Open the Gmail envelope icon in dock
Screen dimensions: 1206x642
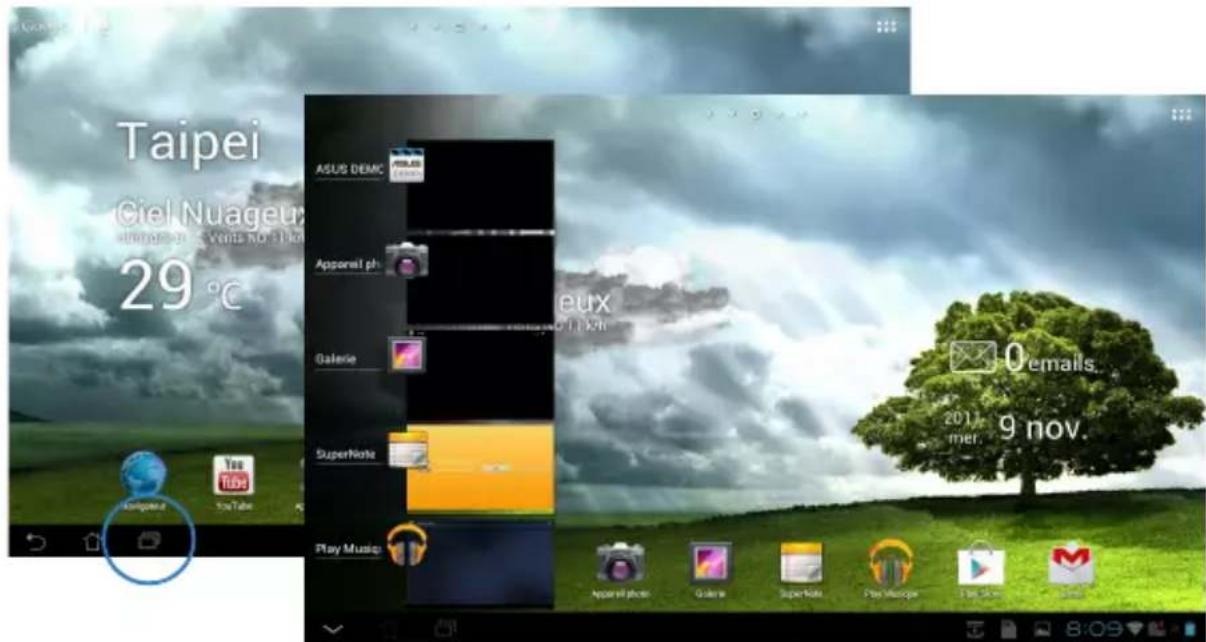[1070, 565]
